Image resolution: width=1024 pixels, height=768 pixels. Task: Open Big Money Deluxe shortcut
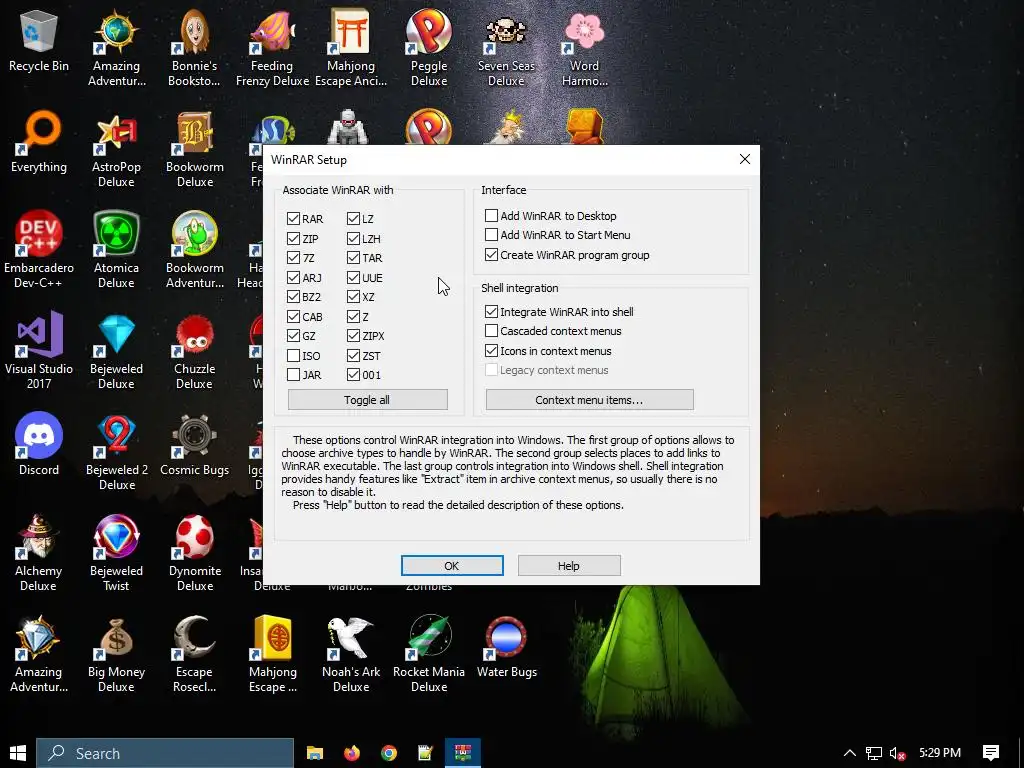(116, 655)
